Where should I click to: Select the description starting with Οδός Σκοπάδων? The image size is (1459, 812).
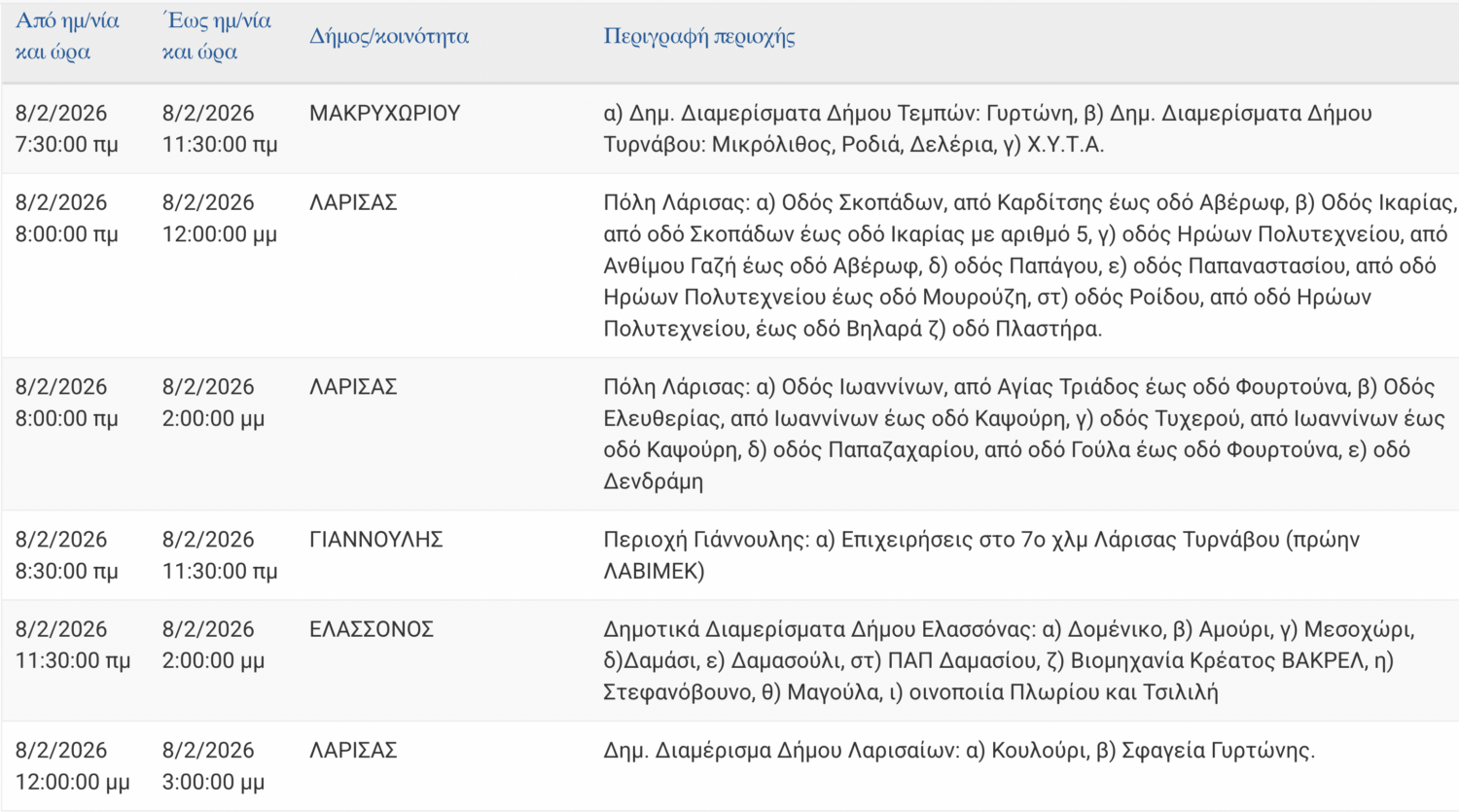click(1029, 265)
